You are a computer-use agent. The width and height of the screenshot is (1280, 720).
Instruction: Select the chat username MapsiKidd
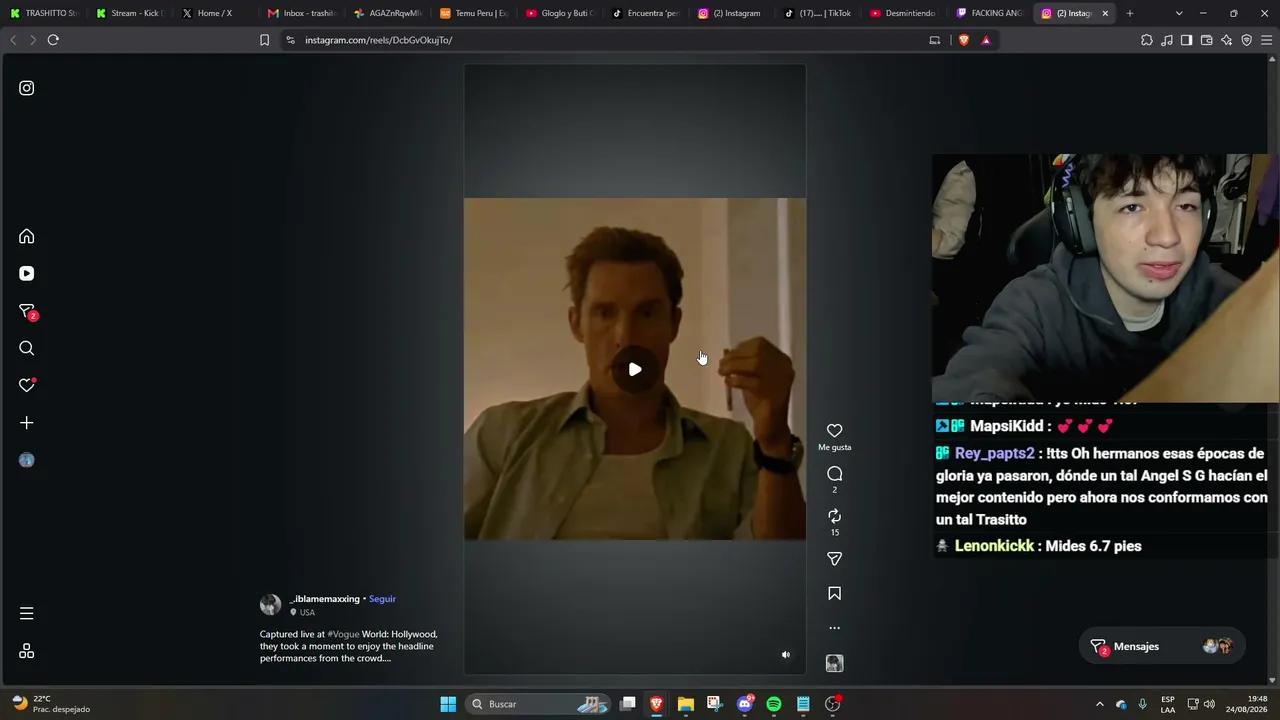coord(1006,426)
